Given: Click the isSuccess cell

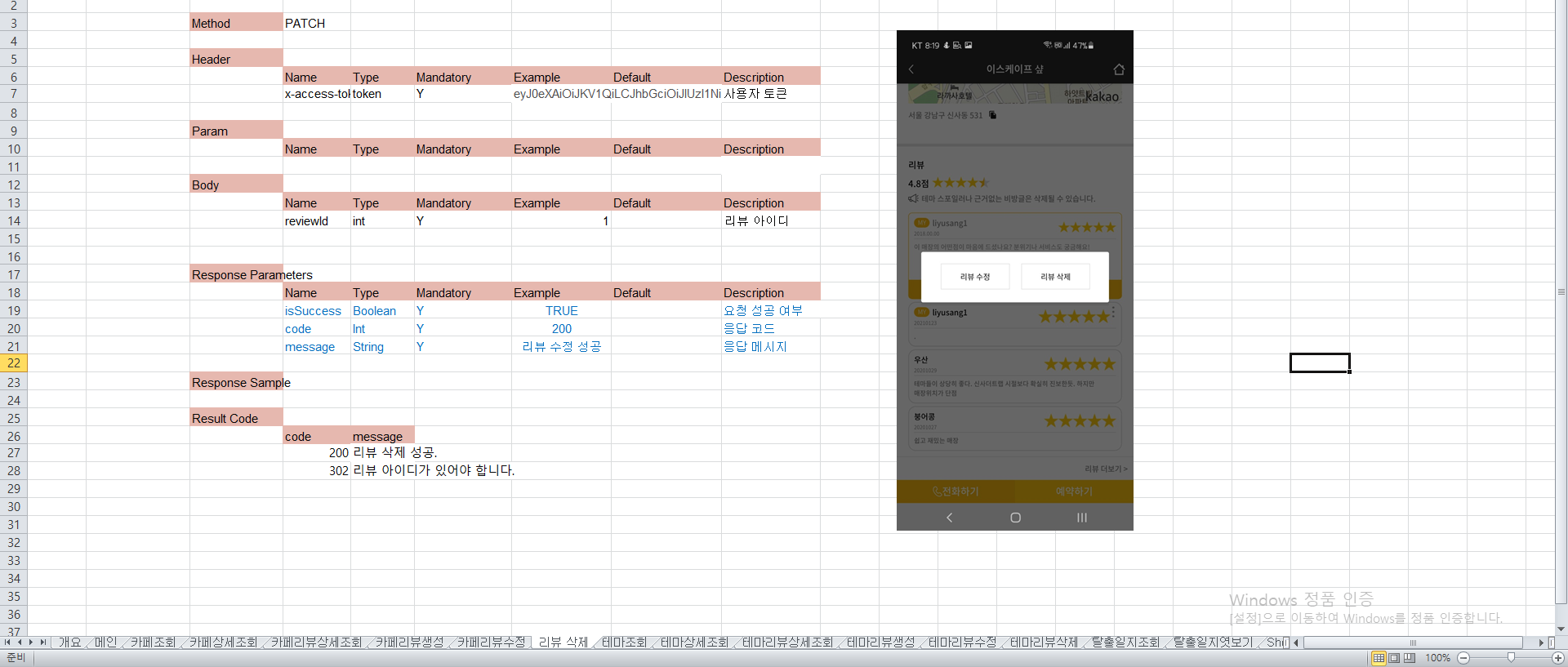Looking at the screenshot, I should click(x=317, y=310).
